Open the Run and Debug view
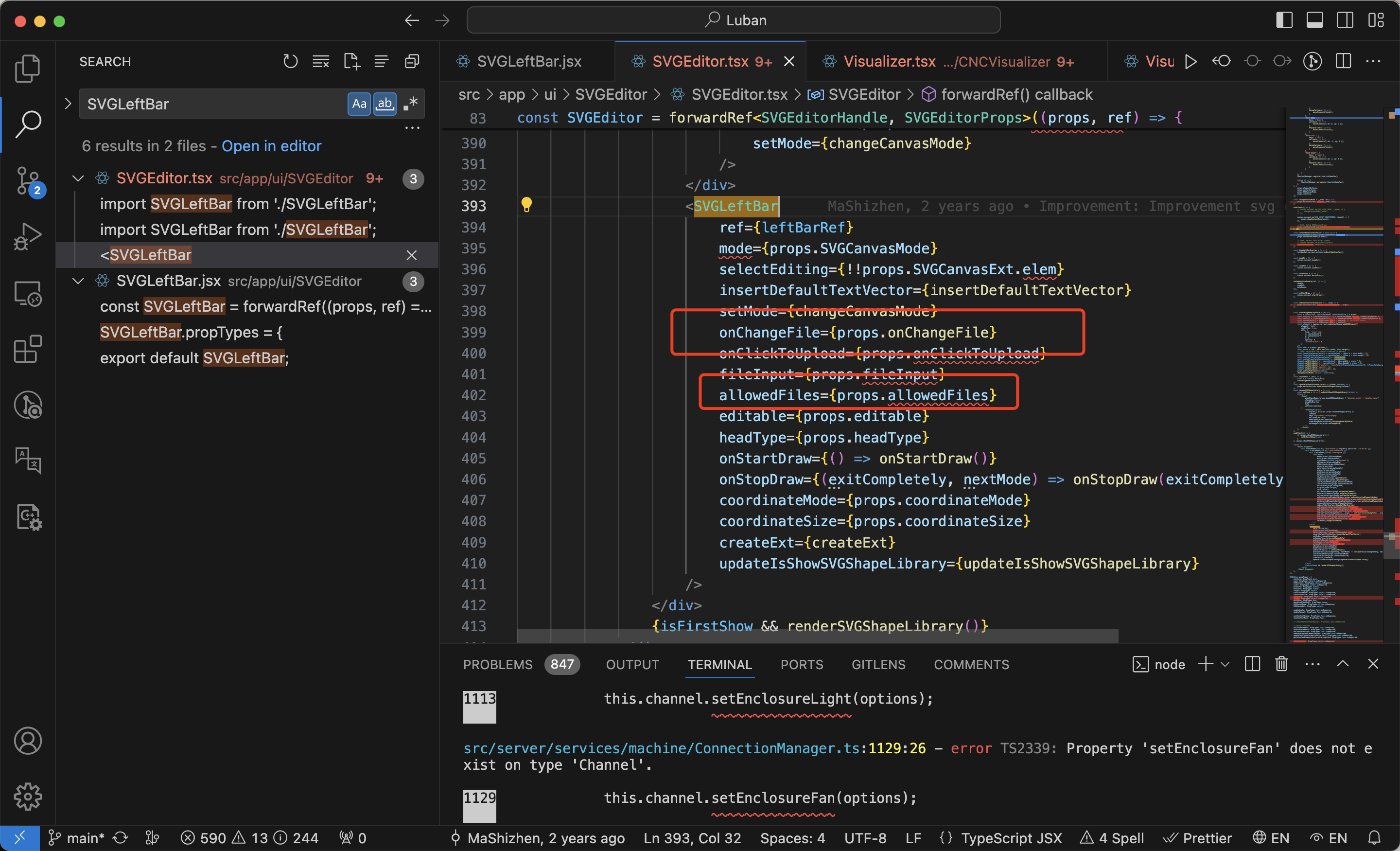This screenshot has width=1400, height=851. [27, 236]
